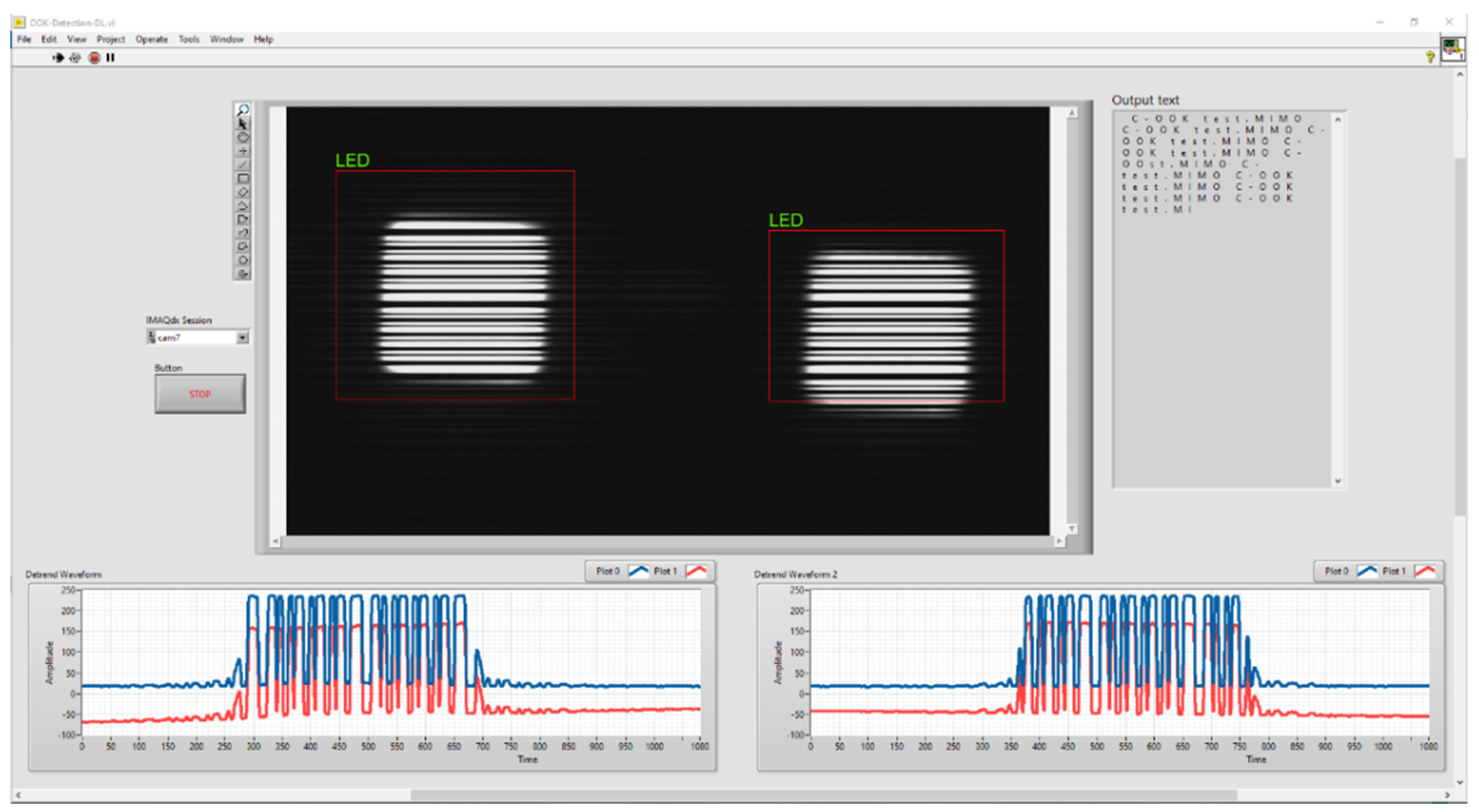Expand the IMAQdx Session dropdown arrow
This screenshot has width=1479, height=812.
[242, 337]
